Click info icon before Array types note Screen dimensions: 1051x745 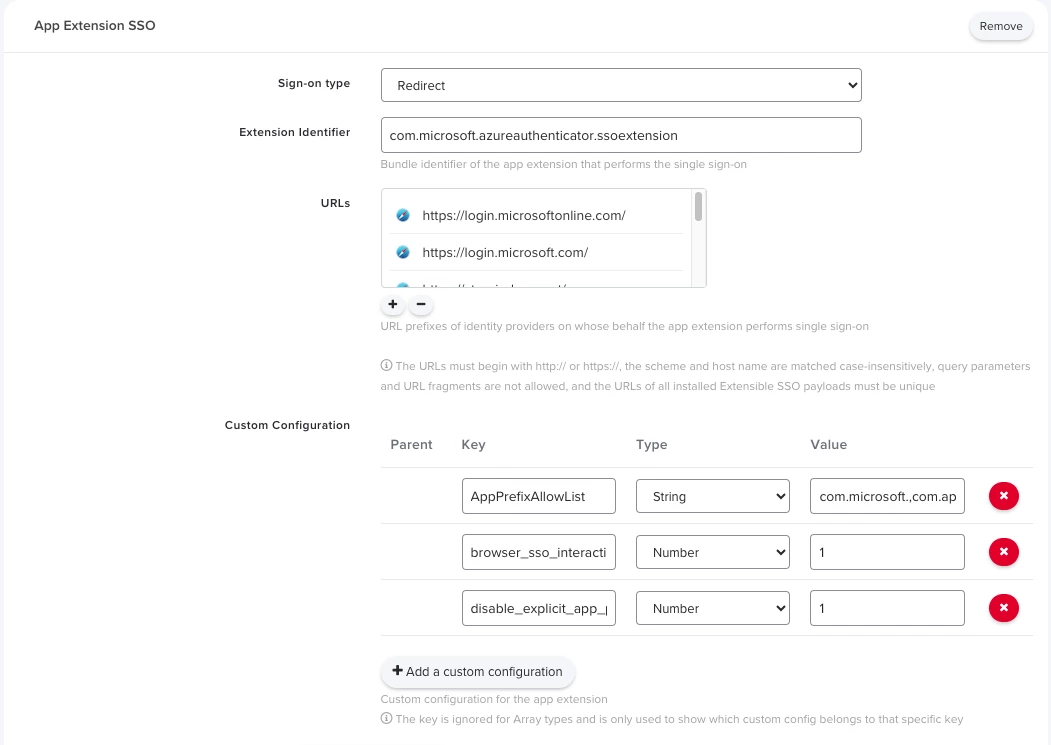click(386, 718)
